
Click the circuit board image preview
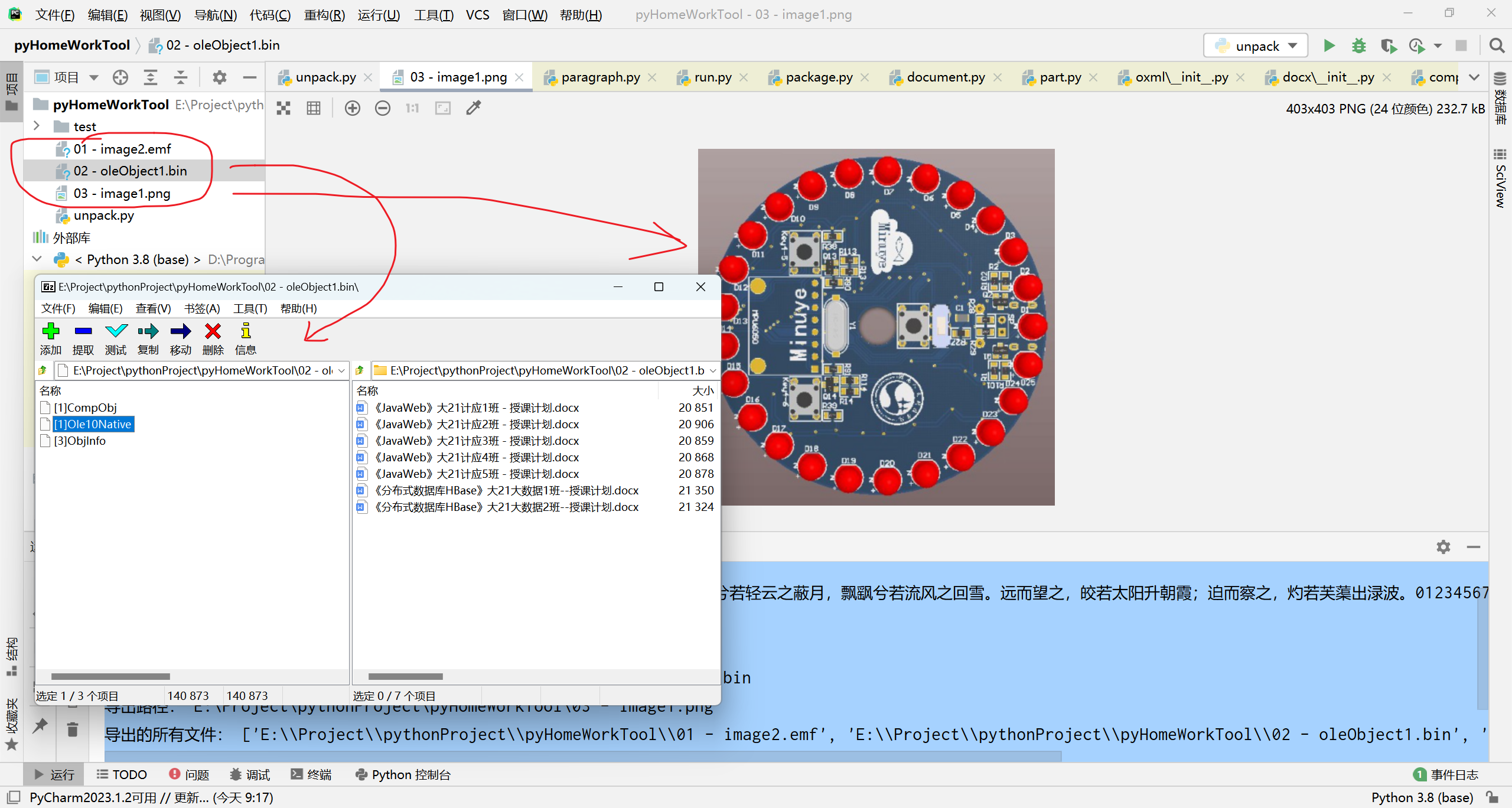click(x=876, y=327)
